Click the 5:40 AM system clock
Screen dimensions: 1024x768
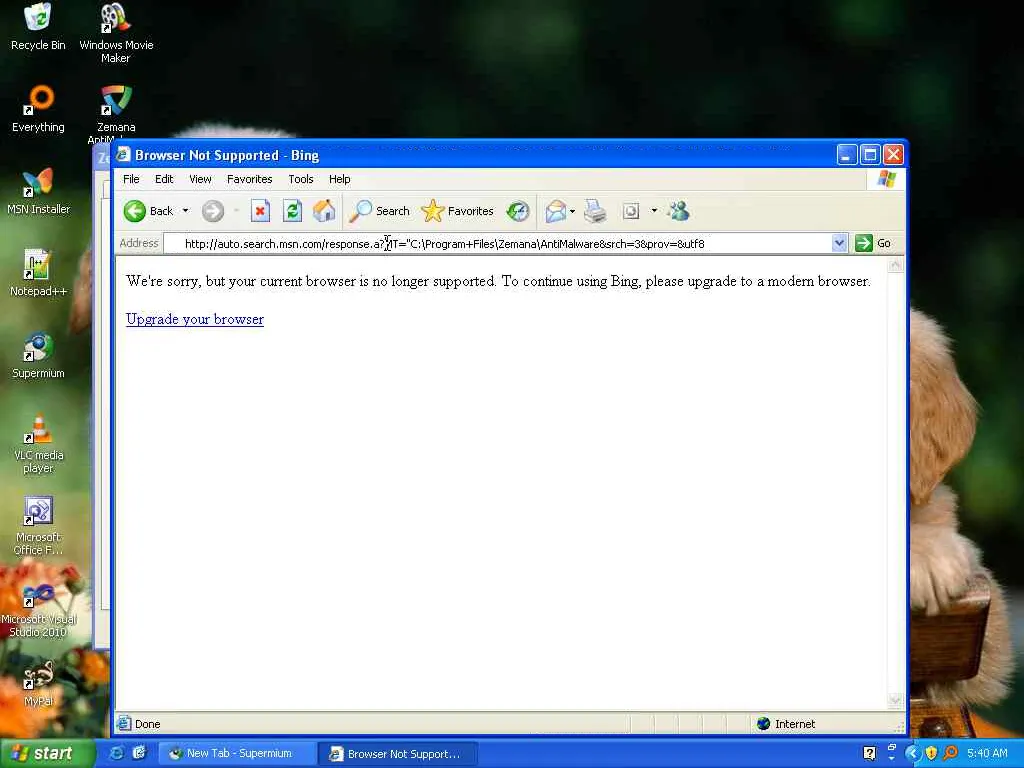pyautogui.click(x=987, y=753)
